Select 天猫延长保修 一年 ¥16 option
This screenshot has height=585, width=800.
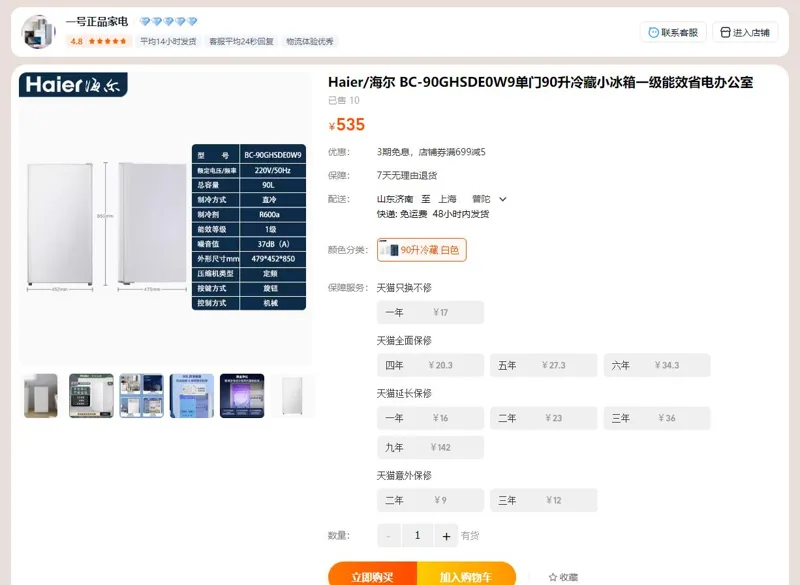click(x=430, y=418)
